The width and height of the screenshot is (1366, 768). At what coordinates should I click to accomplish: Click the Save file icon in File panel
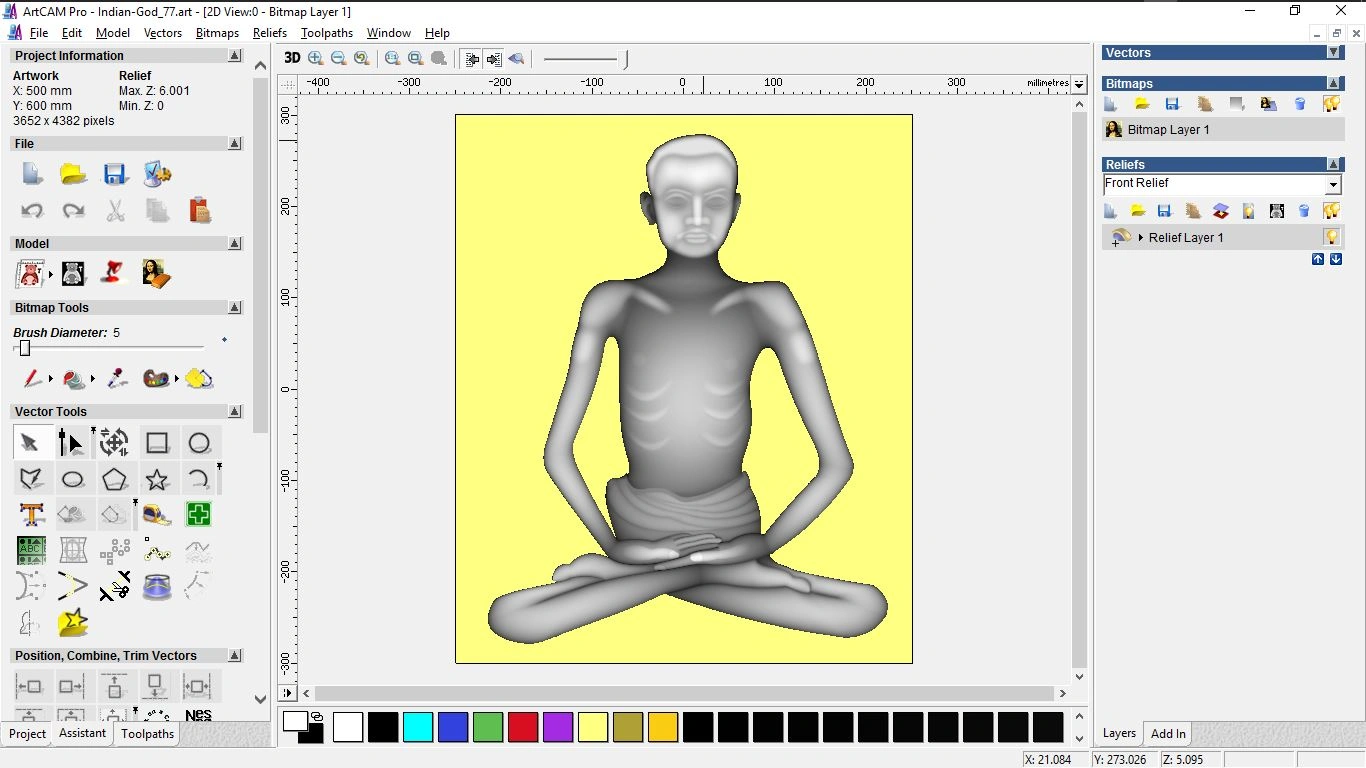pyautogui.click(x=115, y=174)
